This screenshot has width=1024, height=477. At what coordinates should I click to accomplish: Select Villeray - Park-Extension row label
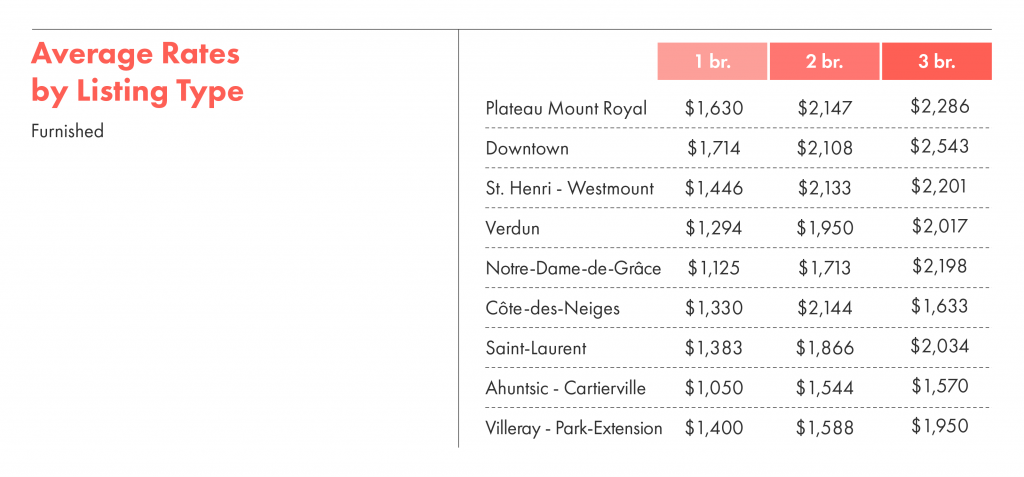[573, 429]
